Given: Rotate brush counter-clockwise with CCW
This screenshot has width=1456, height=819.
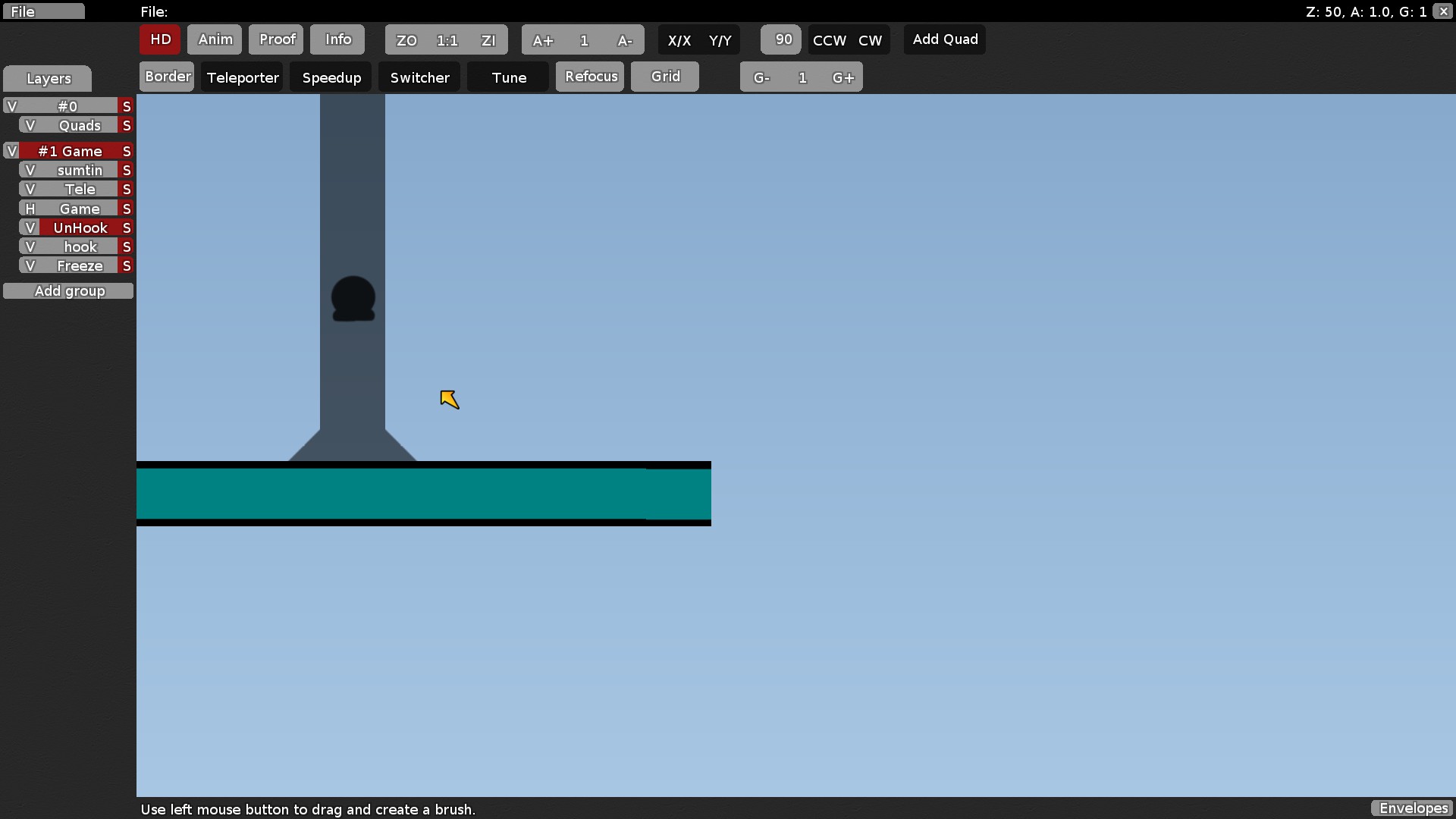Looking at the screenshot, I should (x=829, y=40).
